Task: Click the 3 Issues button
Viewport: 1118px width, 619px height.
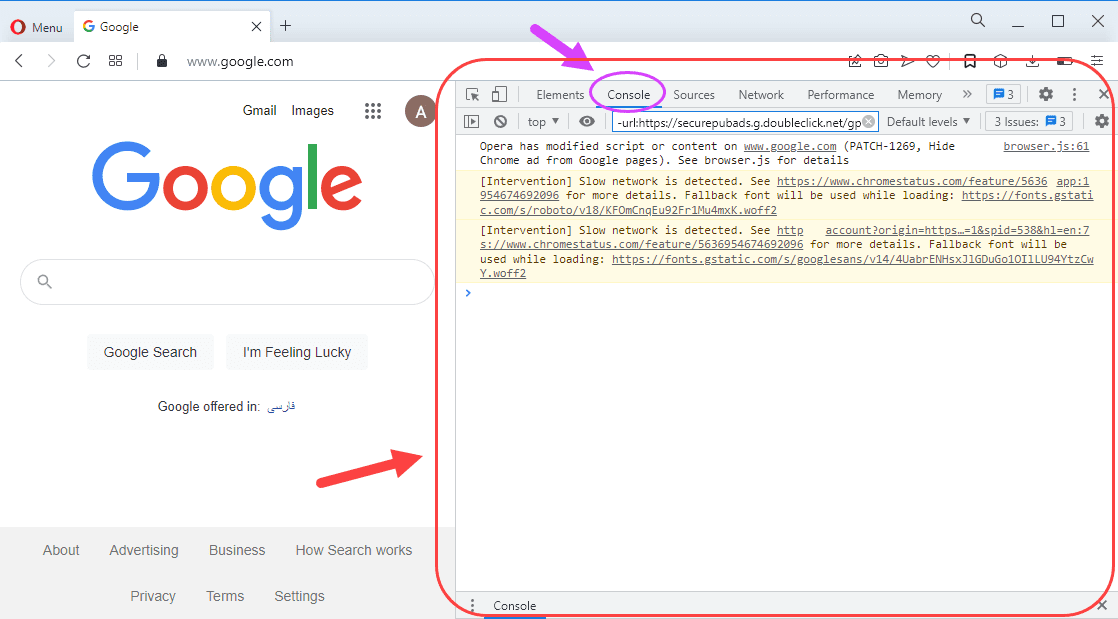Action: 1030,122
